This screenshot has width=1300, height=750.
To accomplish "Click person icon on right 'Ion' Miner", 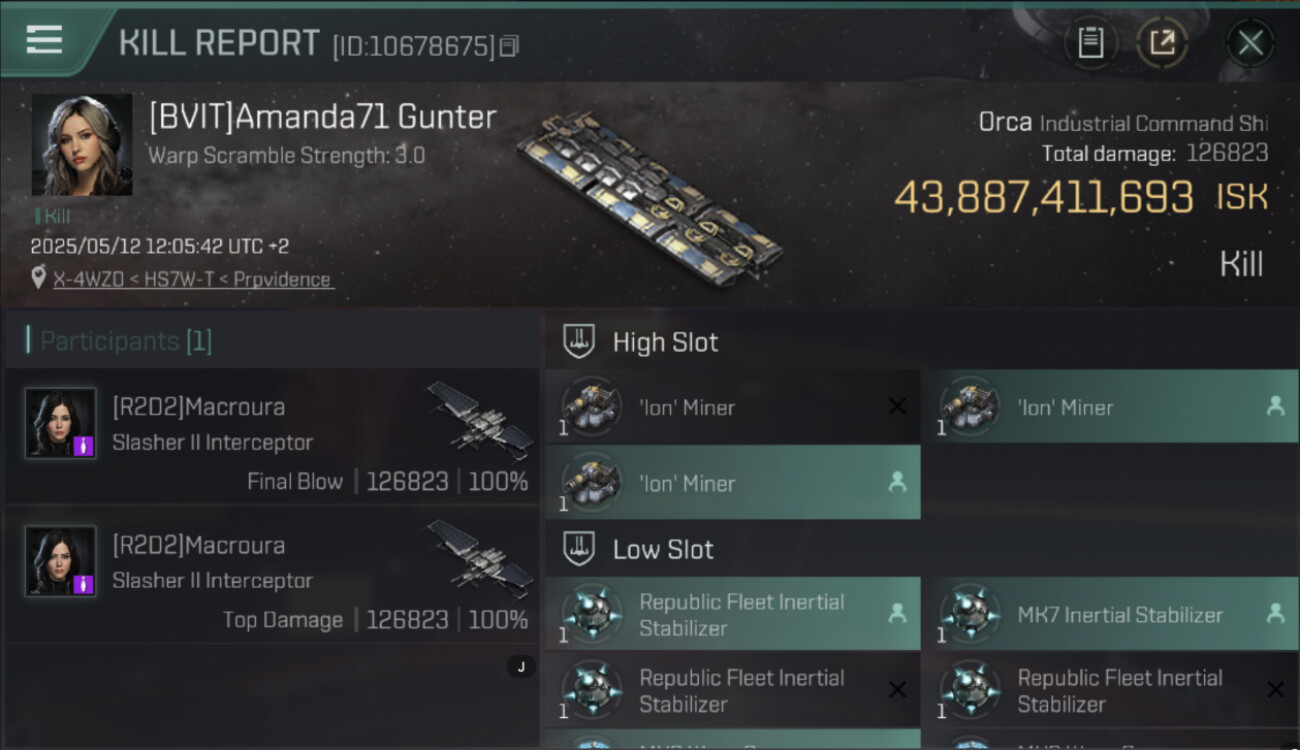I will [1275, 406].
